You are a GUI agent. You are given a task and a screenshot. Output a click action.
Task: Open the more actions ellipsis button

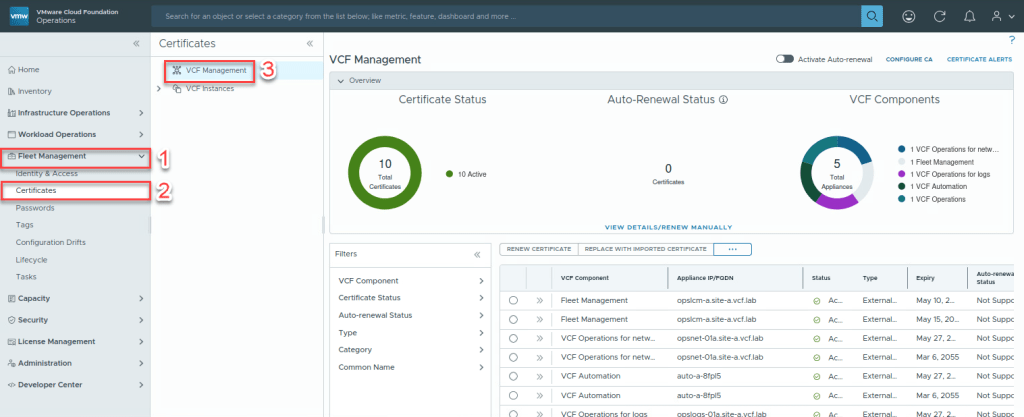coord(732,249)
